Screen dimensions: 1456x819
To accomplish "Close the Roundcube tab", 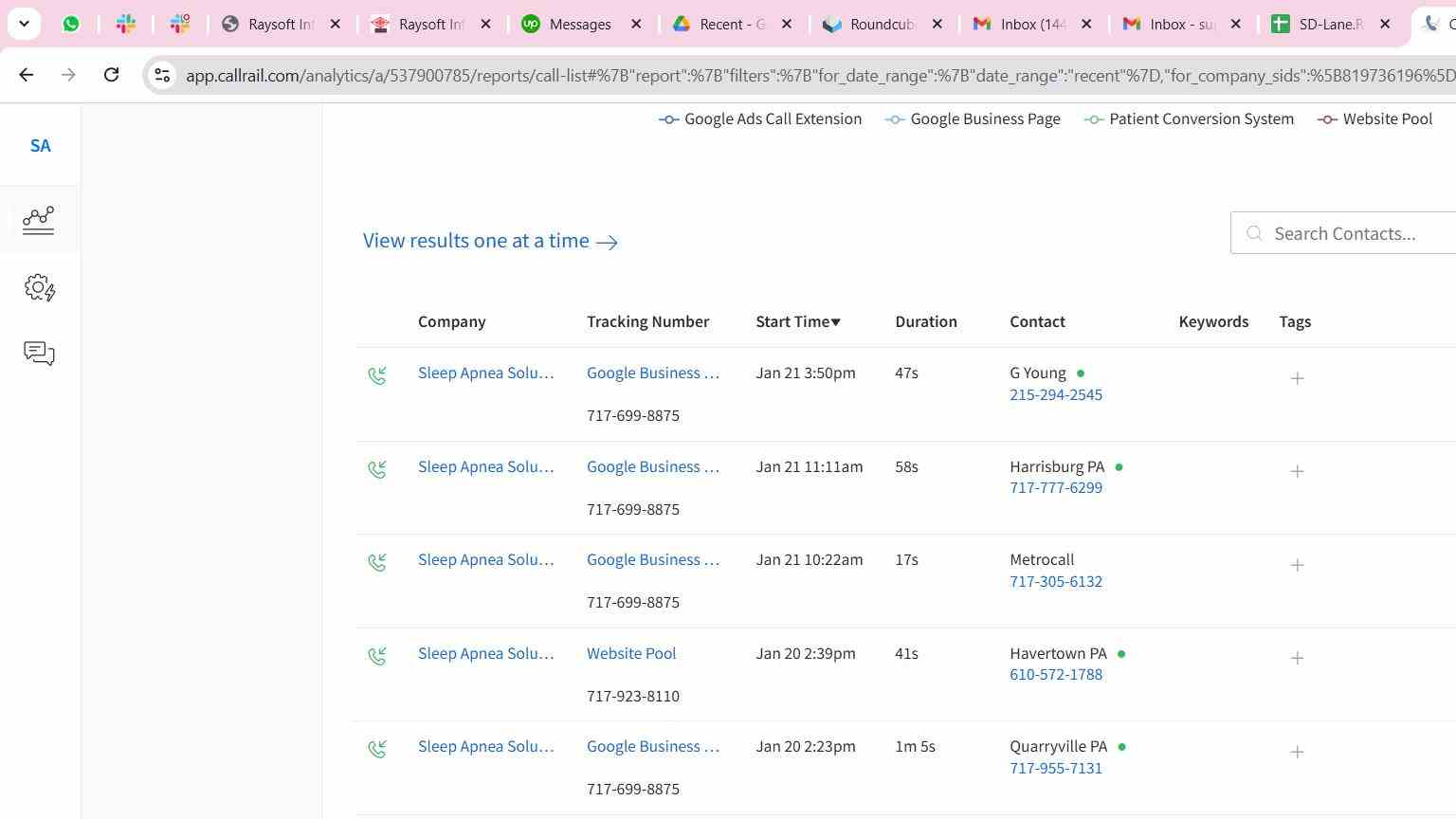I will 937,25.
